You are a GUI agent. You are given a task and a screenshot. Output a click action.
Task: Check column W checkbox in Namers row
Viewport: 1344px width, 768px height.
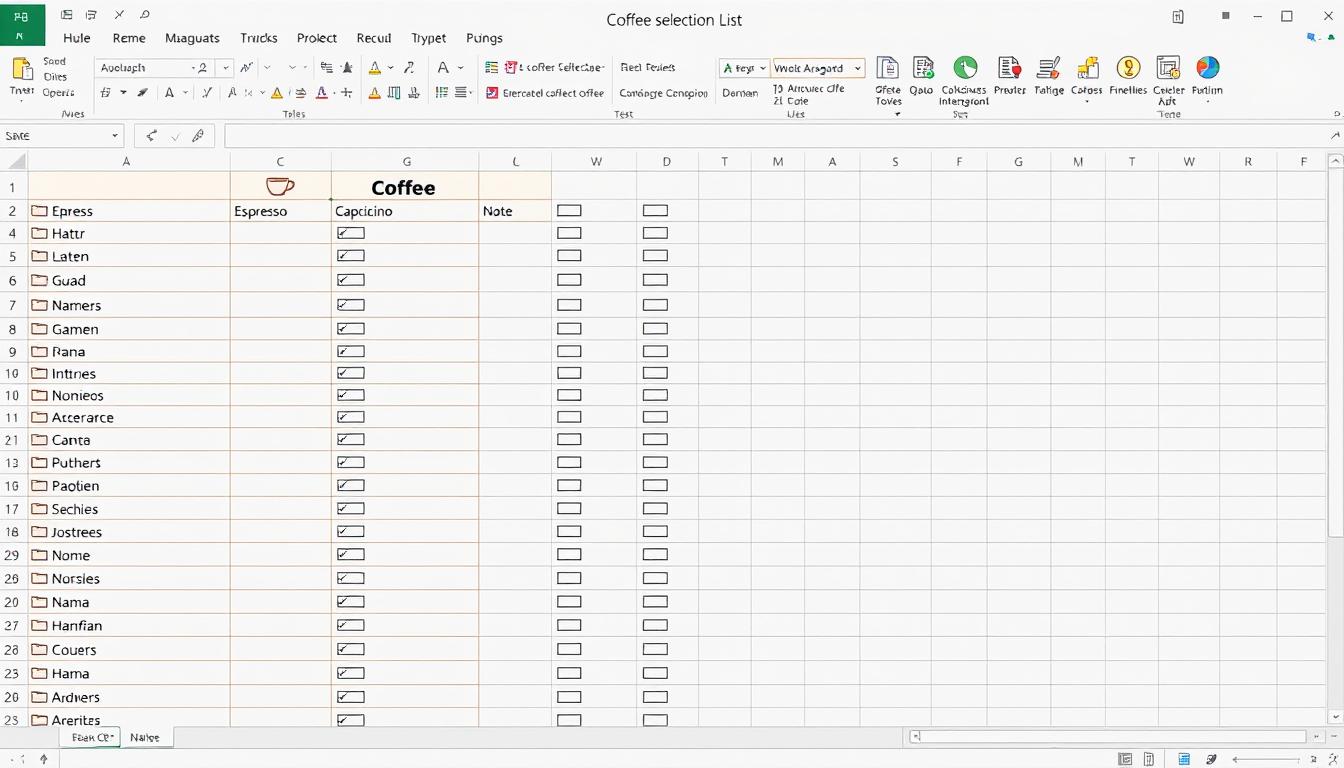[x=569, y=305]
